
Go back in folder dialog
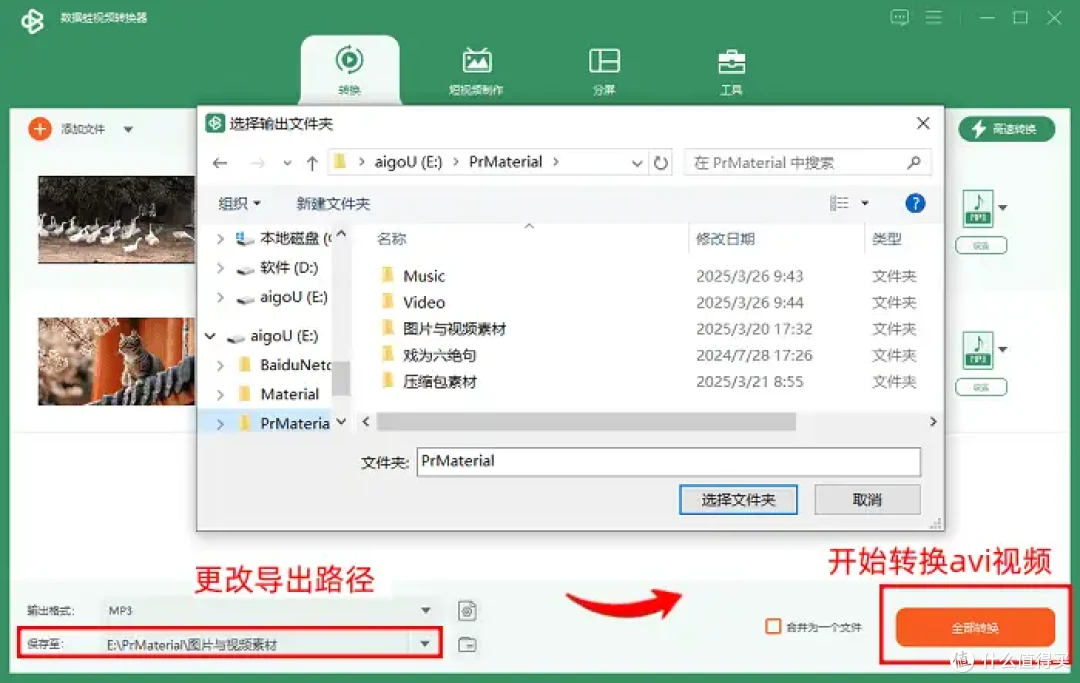(x=220, y=163)
